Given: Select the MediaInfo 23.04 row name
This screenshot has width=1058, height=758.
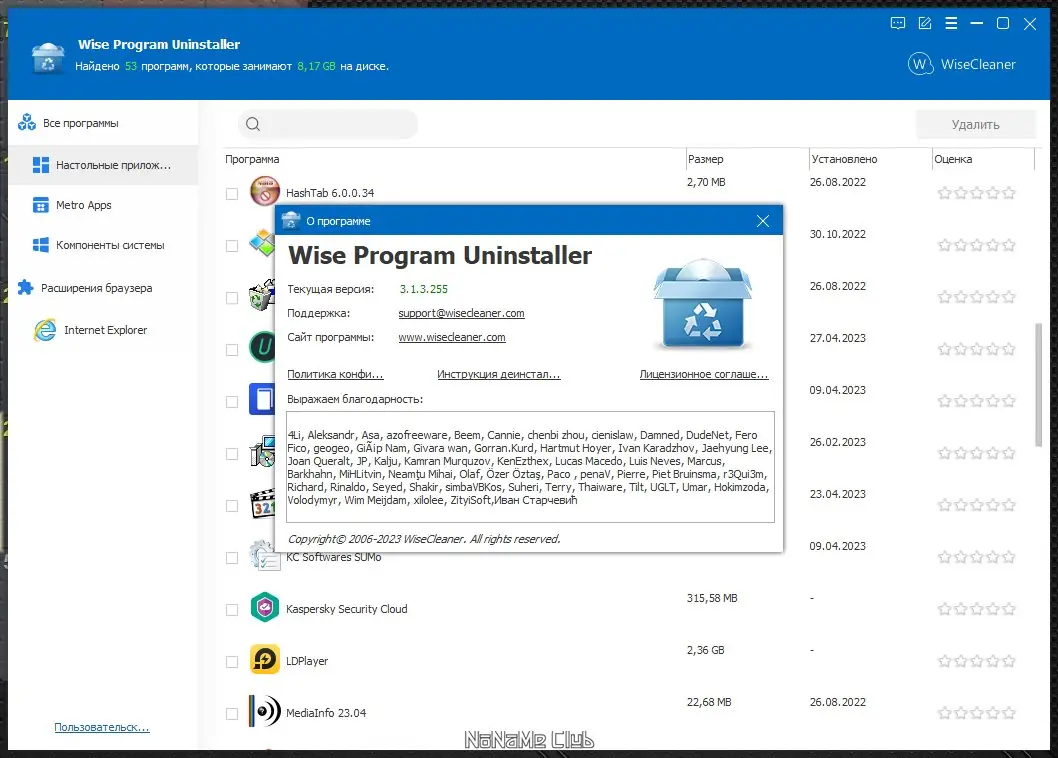Looking at the screenshot, I should 326,713.
